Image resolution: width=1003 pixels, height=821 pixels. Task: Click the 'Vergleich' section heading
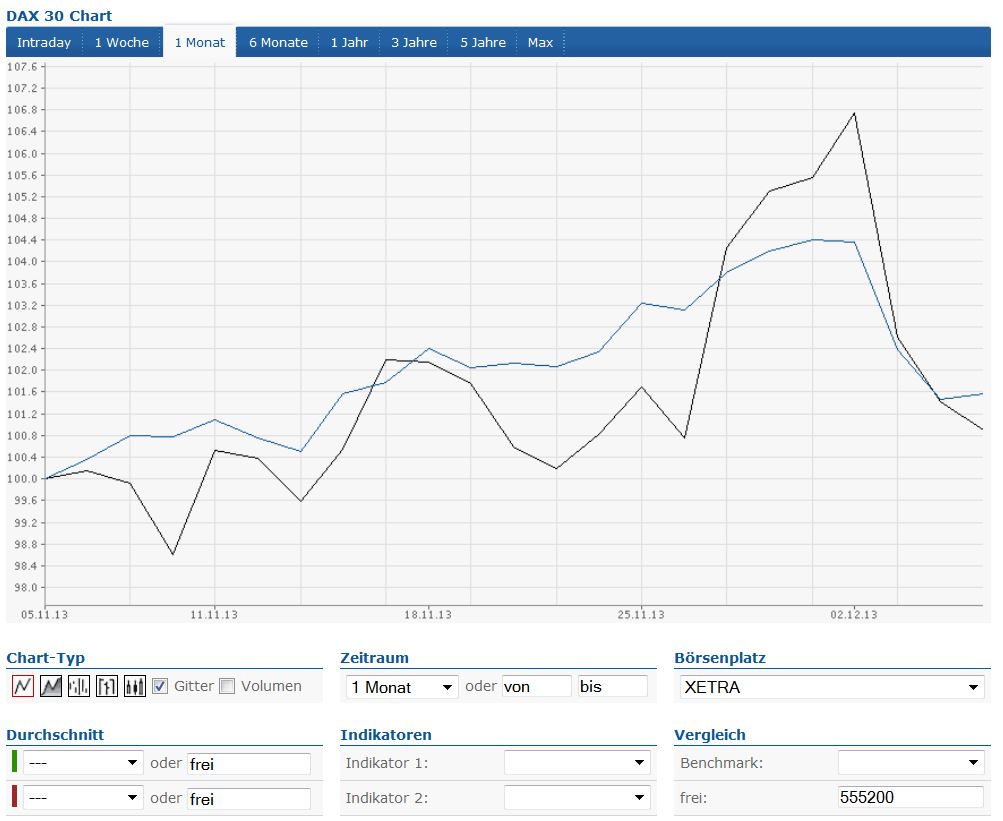(x=710, y=735)
